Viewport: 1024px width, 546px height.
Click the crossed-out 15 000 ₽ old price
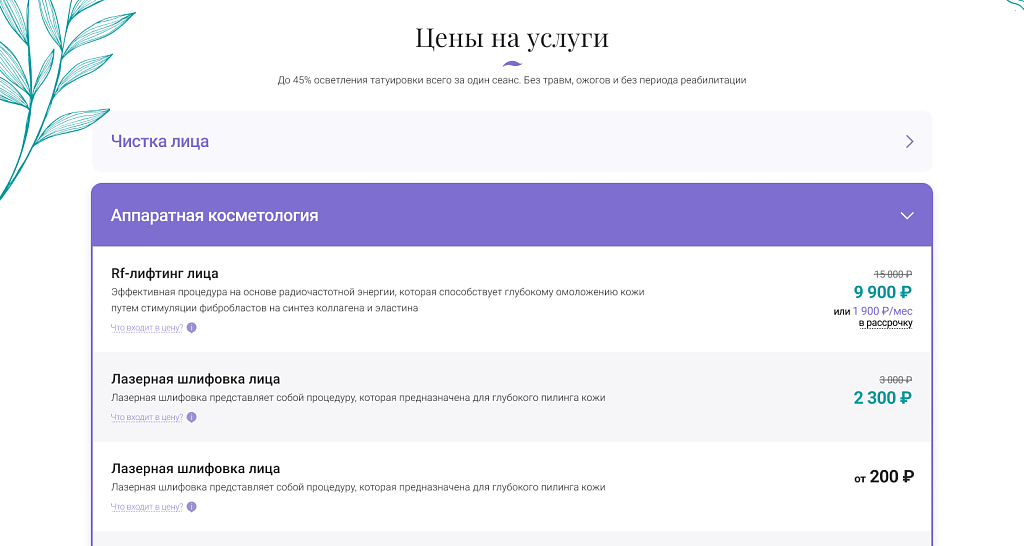coord(893,274)
